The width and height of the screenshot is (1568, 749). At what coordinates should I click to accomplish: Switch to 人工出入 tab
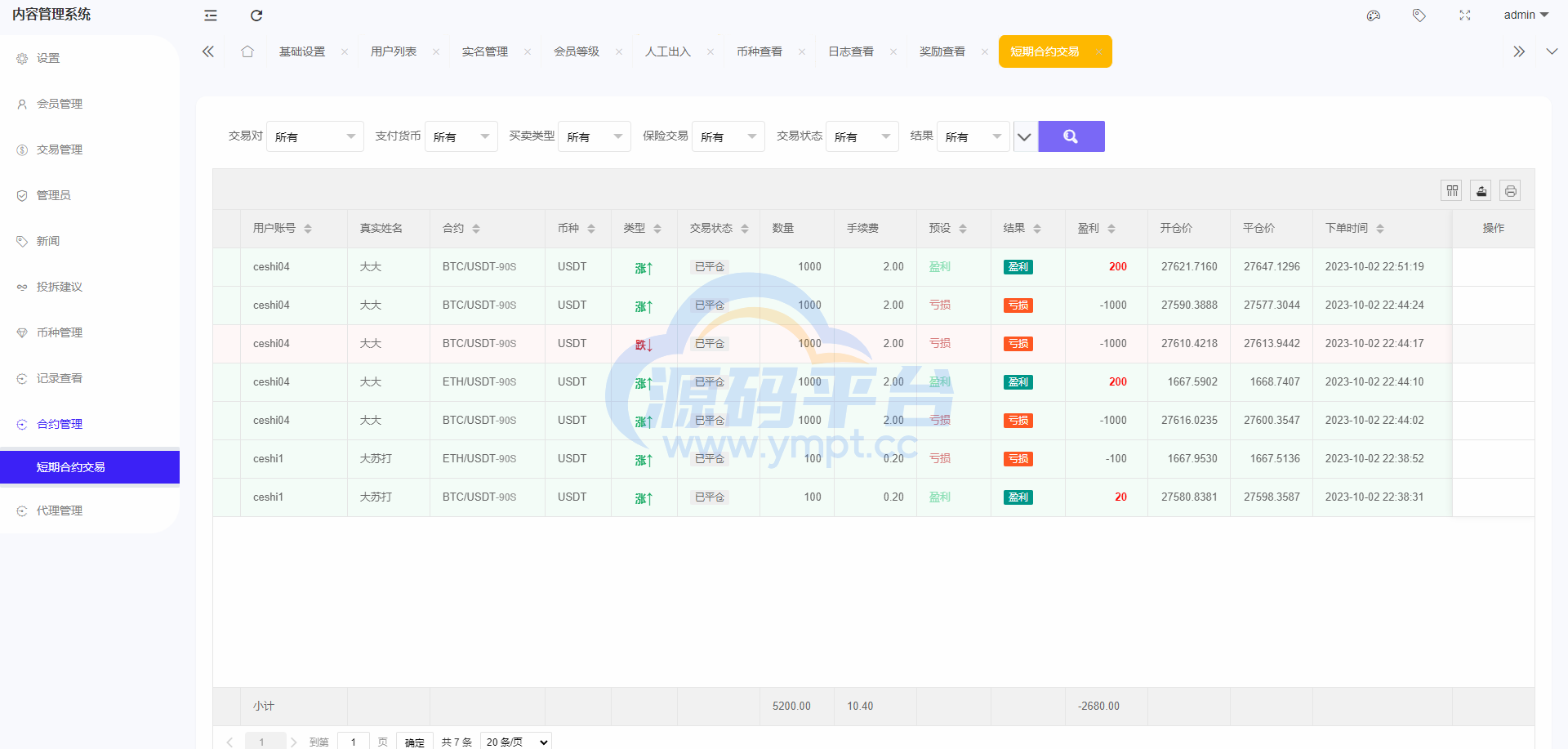coord(668,51)
